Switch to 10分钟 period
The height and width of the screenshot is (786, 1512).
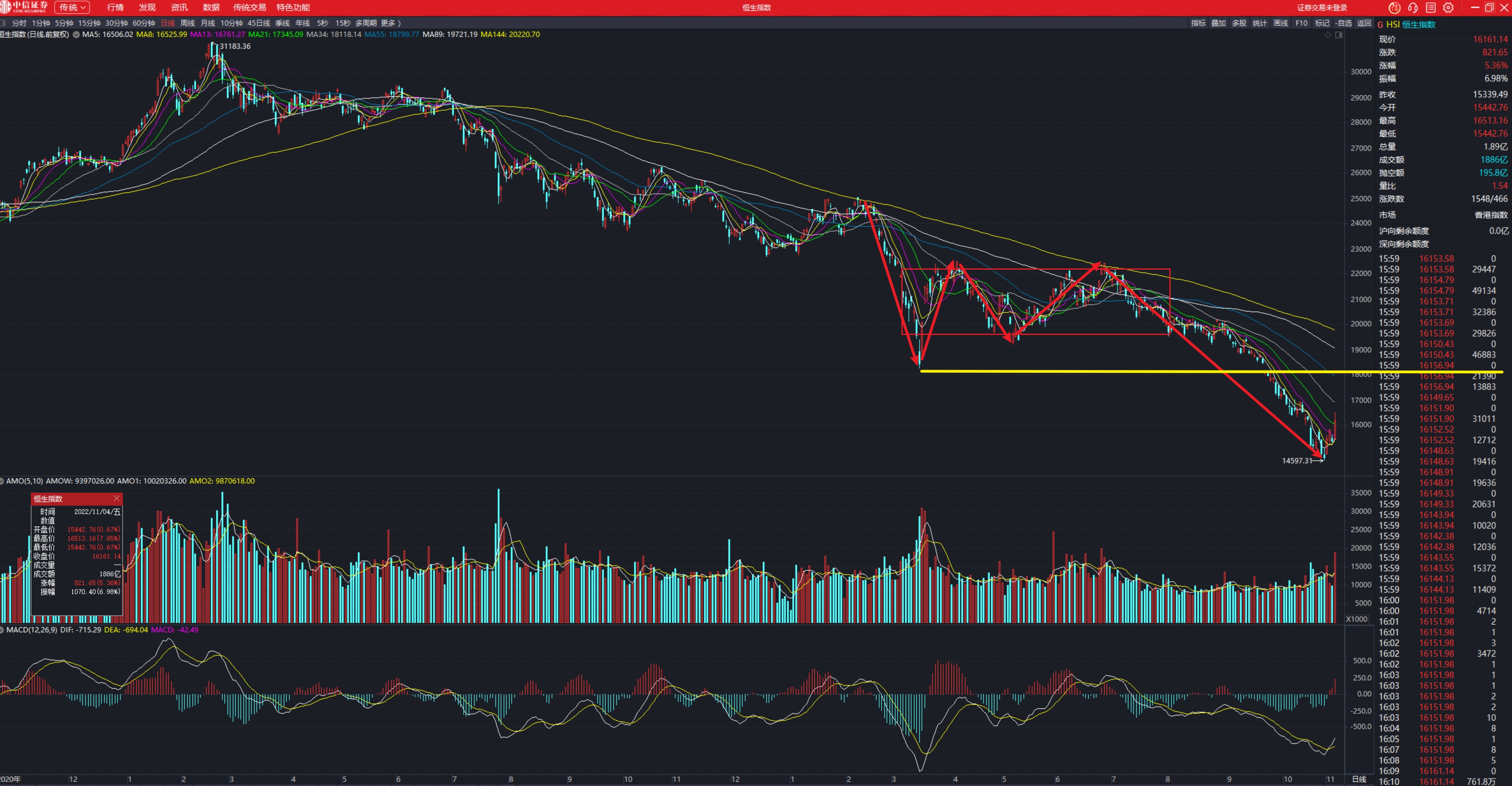(231, 23)
